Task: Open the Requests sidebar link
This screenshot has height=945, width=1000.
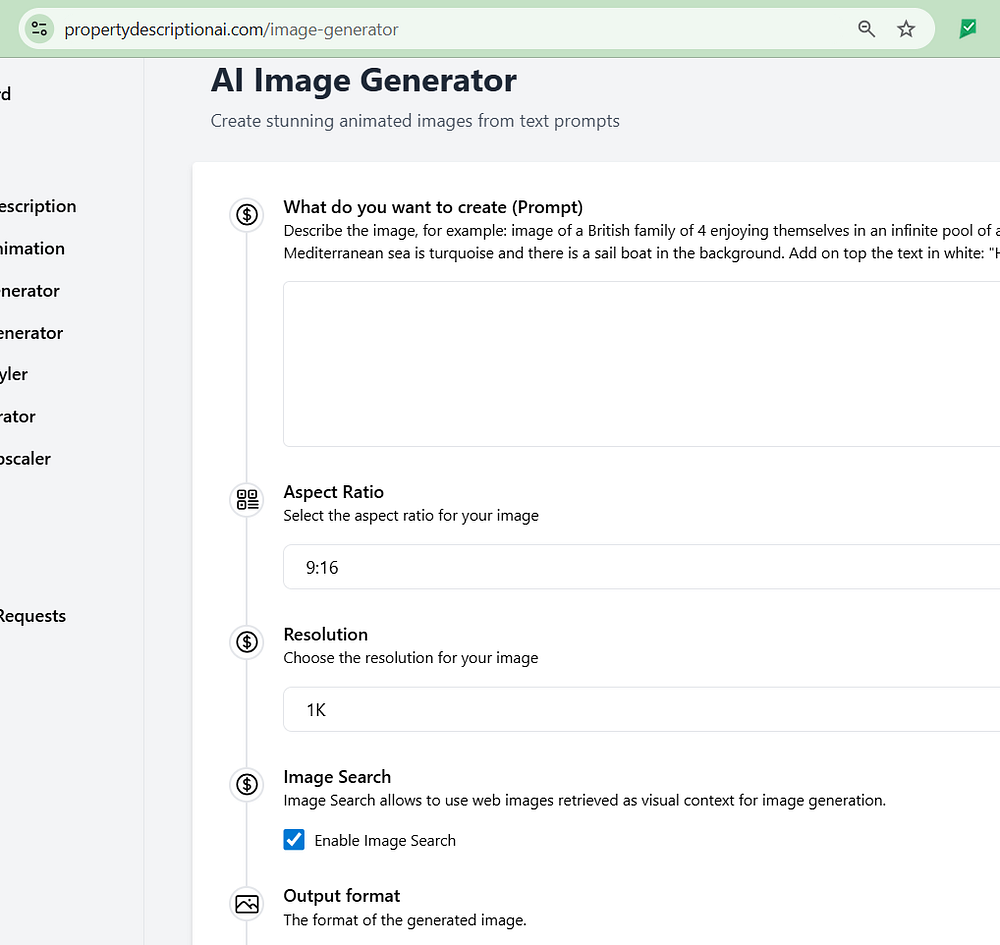Action: [x=32, y=616]
